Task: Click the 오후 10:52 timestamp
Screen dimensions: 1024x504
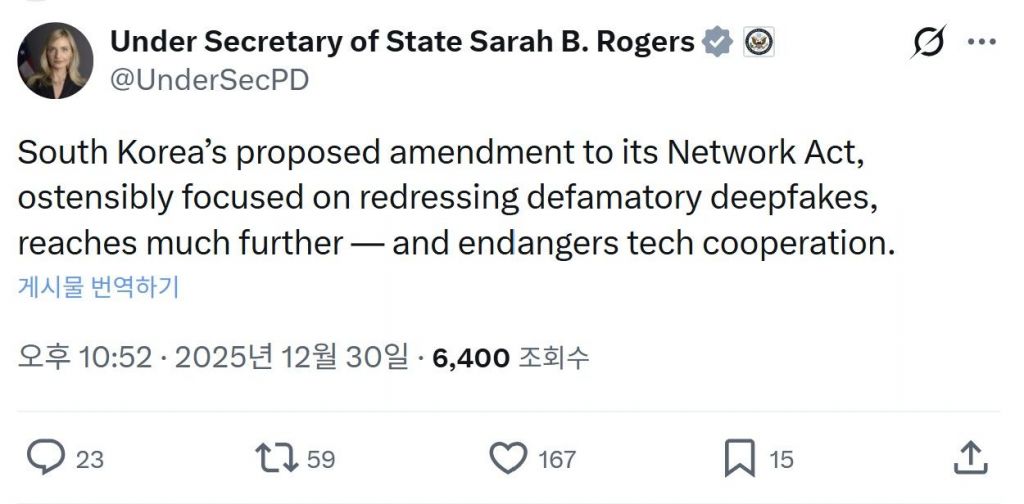Action: click(84, 358)
